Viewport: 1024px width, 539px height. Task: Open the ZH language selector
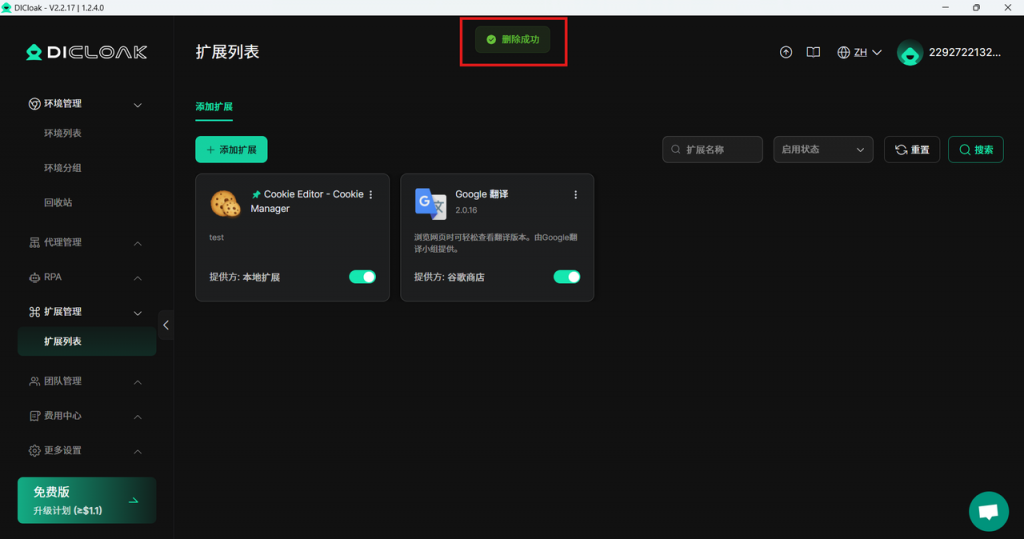coord(859,52)
